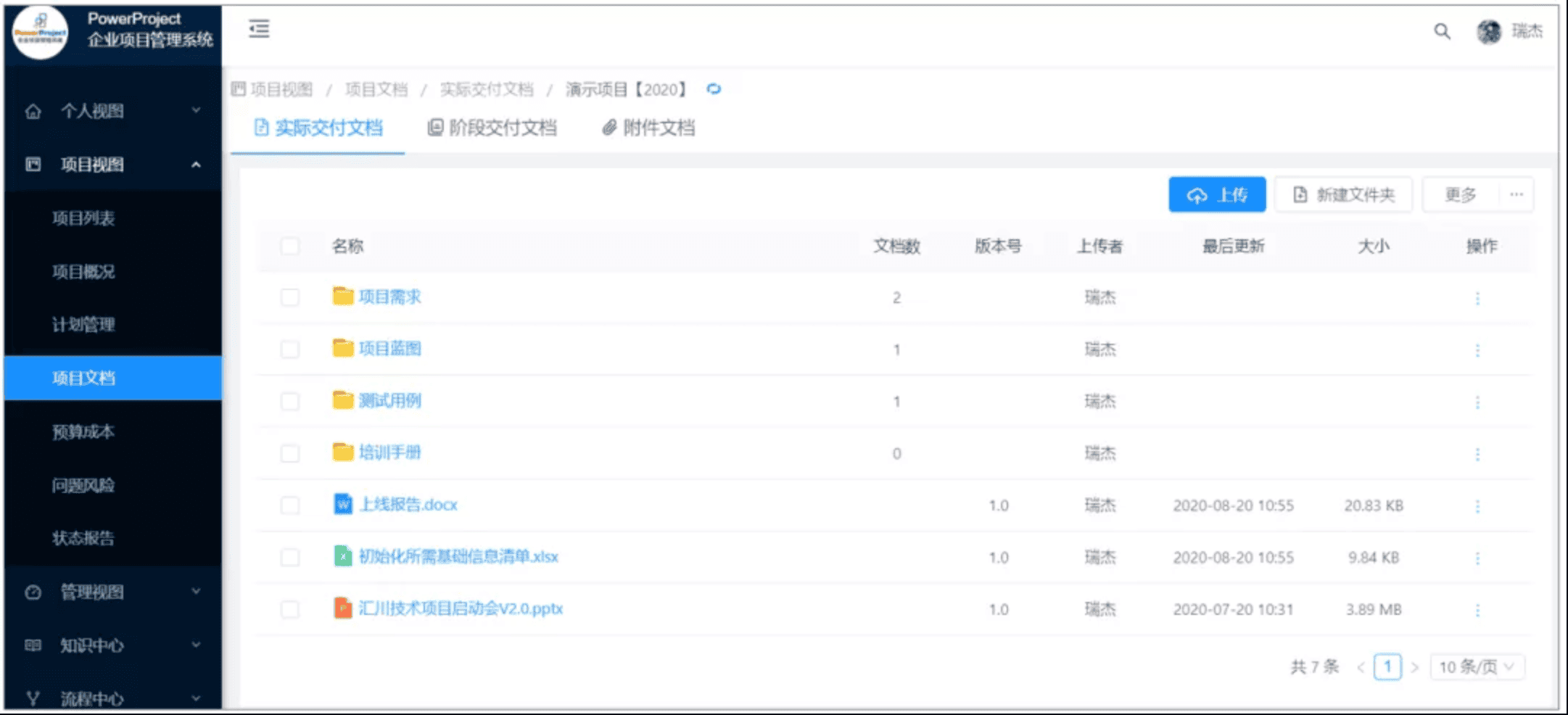Viewport: 1568px width, 715px height.
Task: Click the Excel icon of 初始化所需基础信息清单.xlsx
Action: [x=342, y=556]
